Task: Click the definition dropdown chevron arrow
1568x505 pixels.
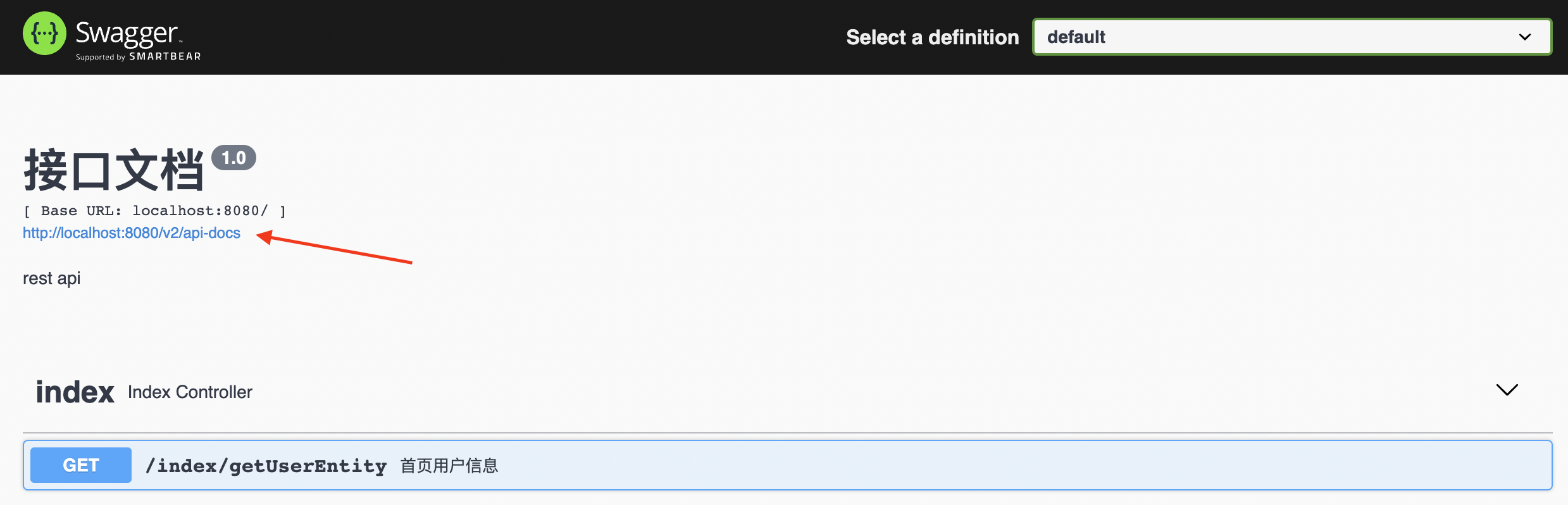Action: click(x=1525, y=37)
